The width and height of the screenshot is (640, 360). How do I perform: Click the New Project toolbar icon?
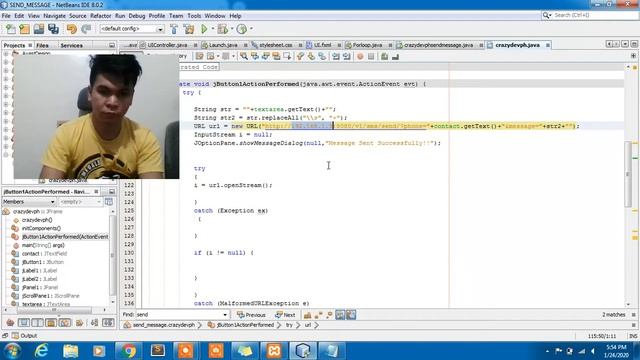tap(24, 29)
